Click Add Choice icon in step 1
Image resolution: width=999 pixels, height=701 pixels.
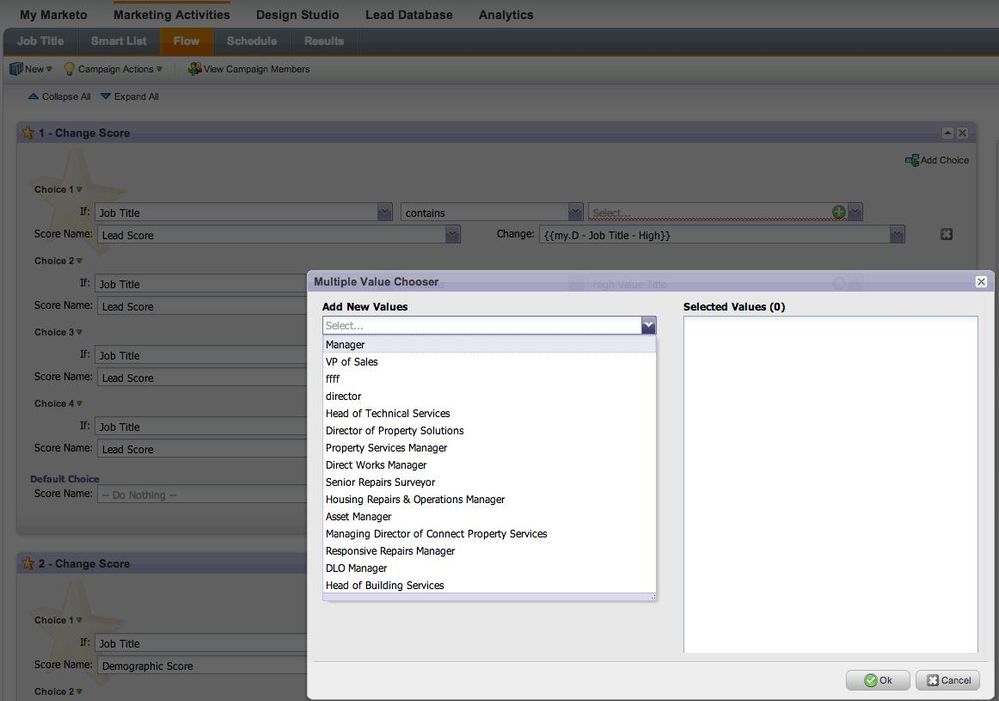tap(911, 160)
